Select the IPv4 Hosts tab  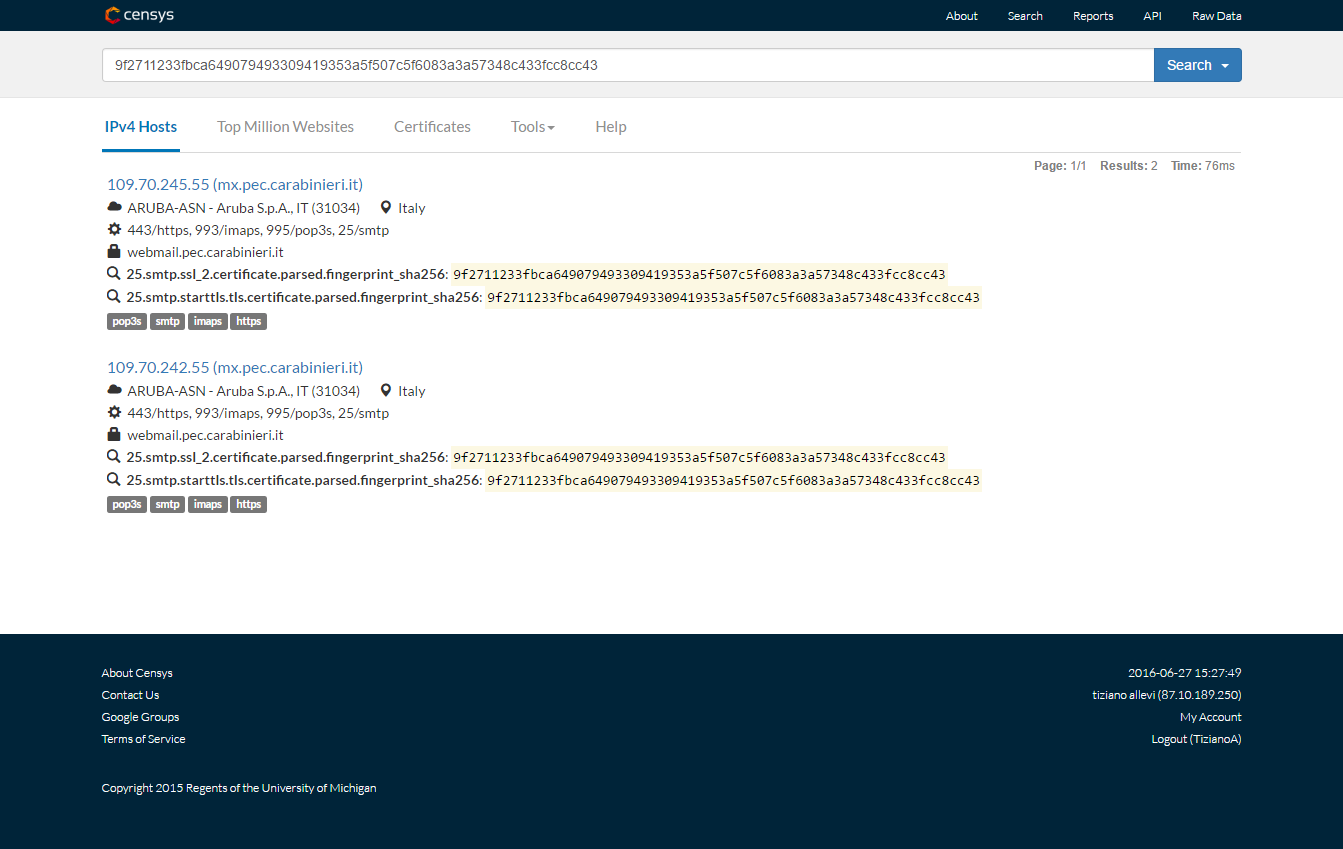coord(141,127)
